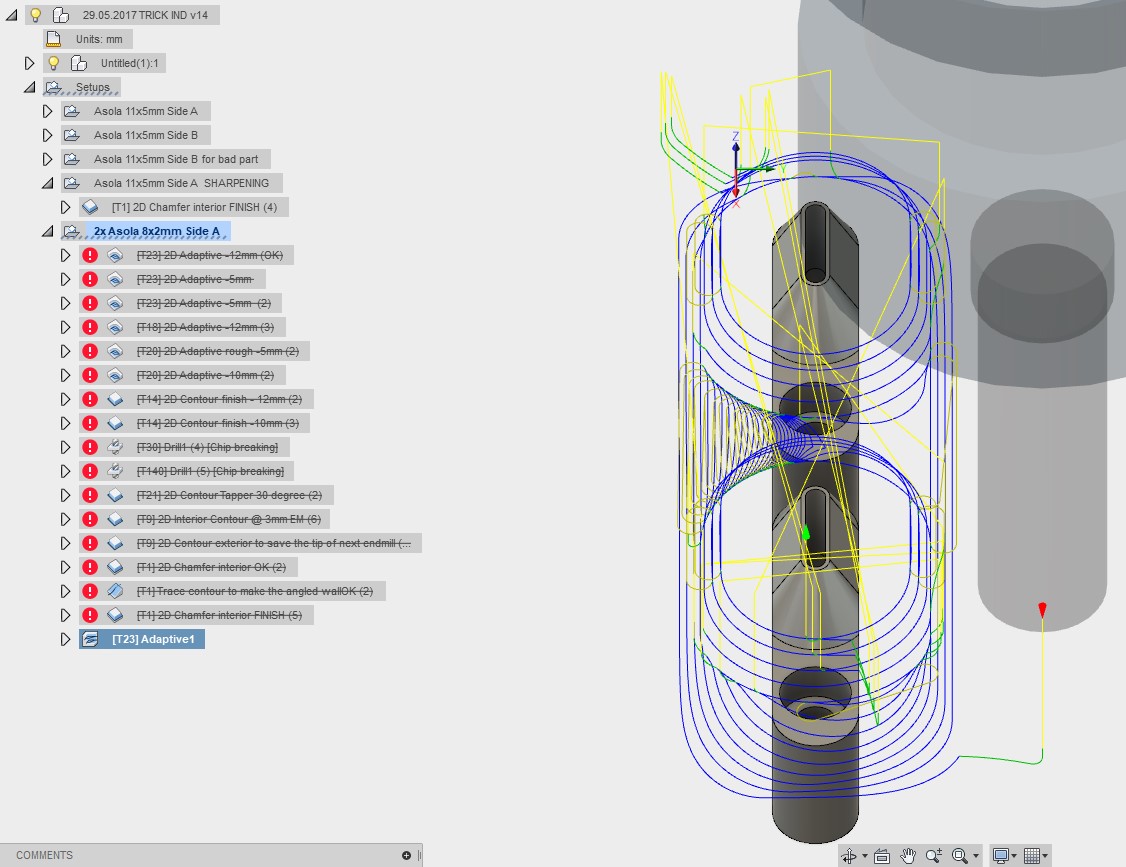Click error icon on 2D Contour Tapper 30 degree
This screenshot has height=867, width=1126.
pos(90,495)
